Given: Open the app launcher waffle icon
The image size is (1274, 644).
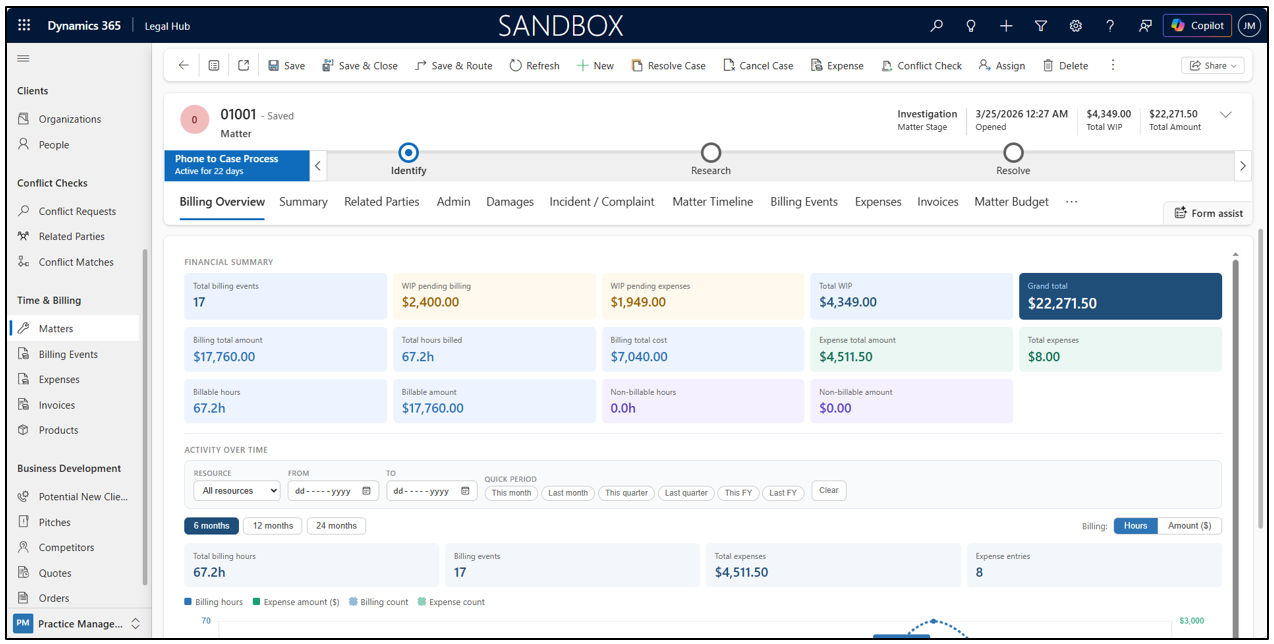Looking at the screenshot, I should [x=25, y=26].
